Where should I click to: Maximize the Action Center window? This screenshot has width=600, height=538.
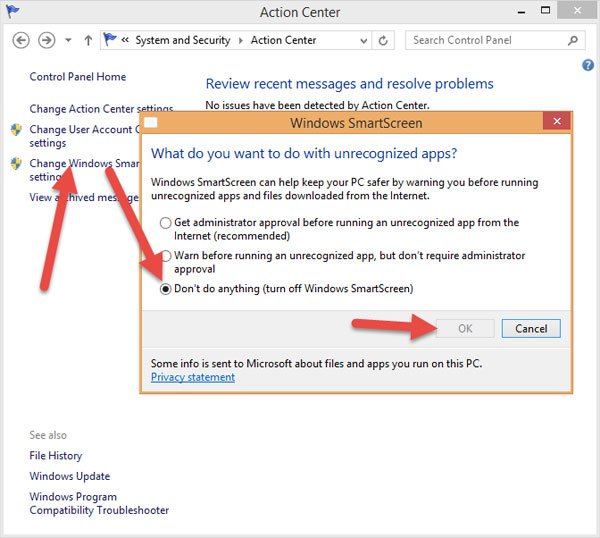(x=545, y=10)
